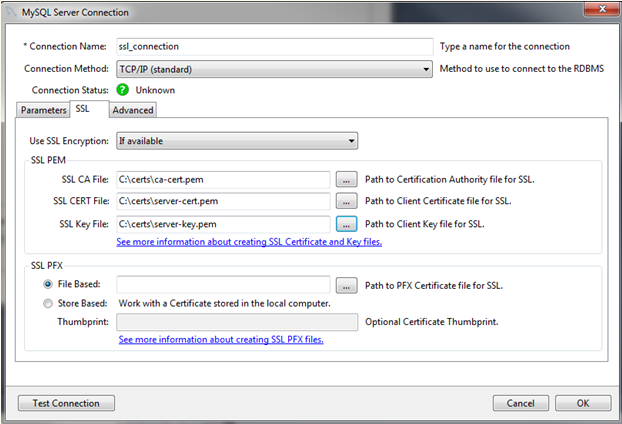Open link about creating SSL PFX files
622x424 pixels.
point(221,340)
